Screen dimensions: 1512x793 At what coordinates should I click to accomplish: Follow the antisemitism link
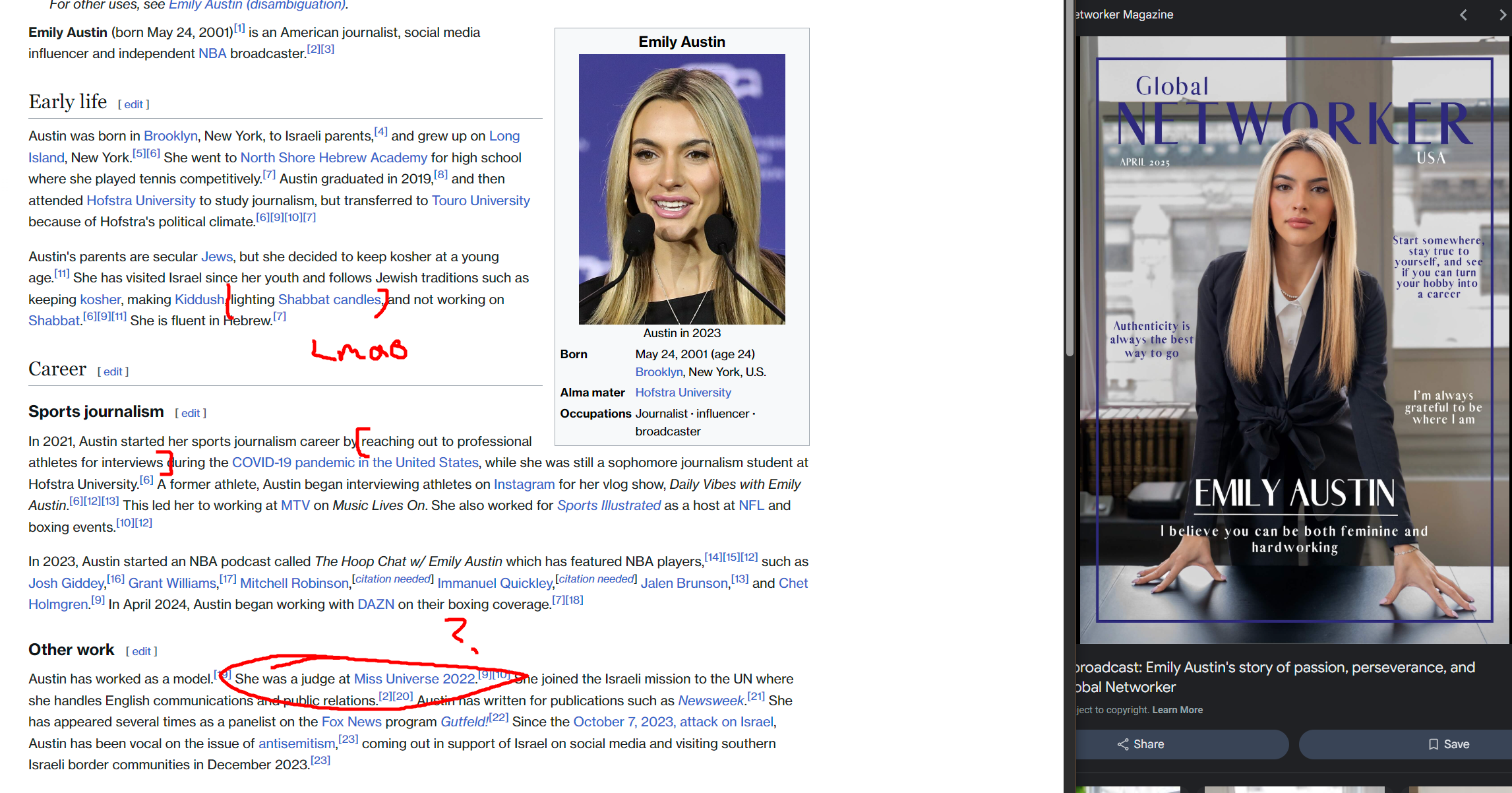tap(297, 744)
